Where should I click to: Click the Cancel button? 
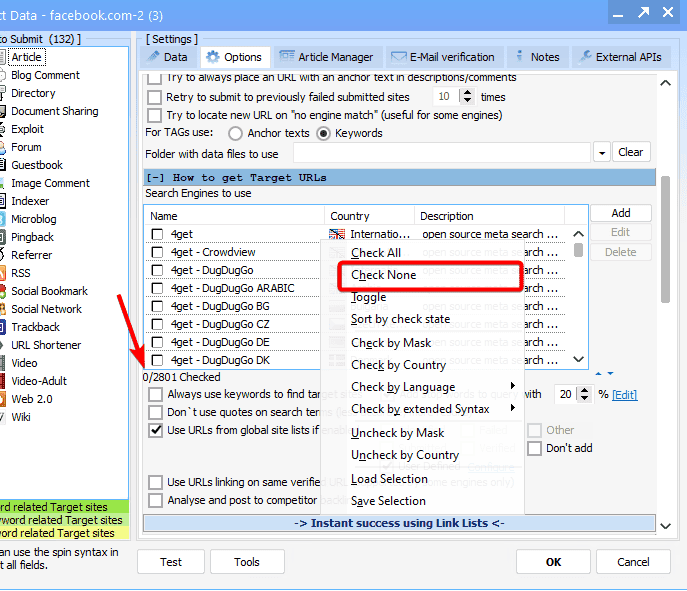[633, 562]
